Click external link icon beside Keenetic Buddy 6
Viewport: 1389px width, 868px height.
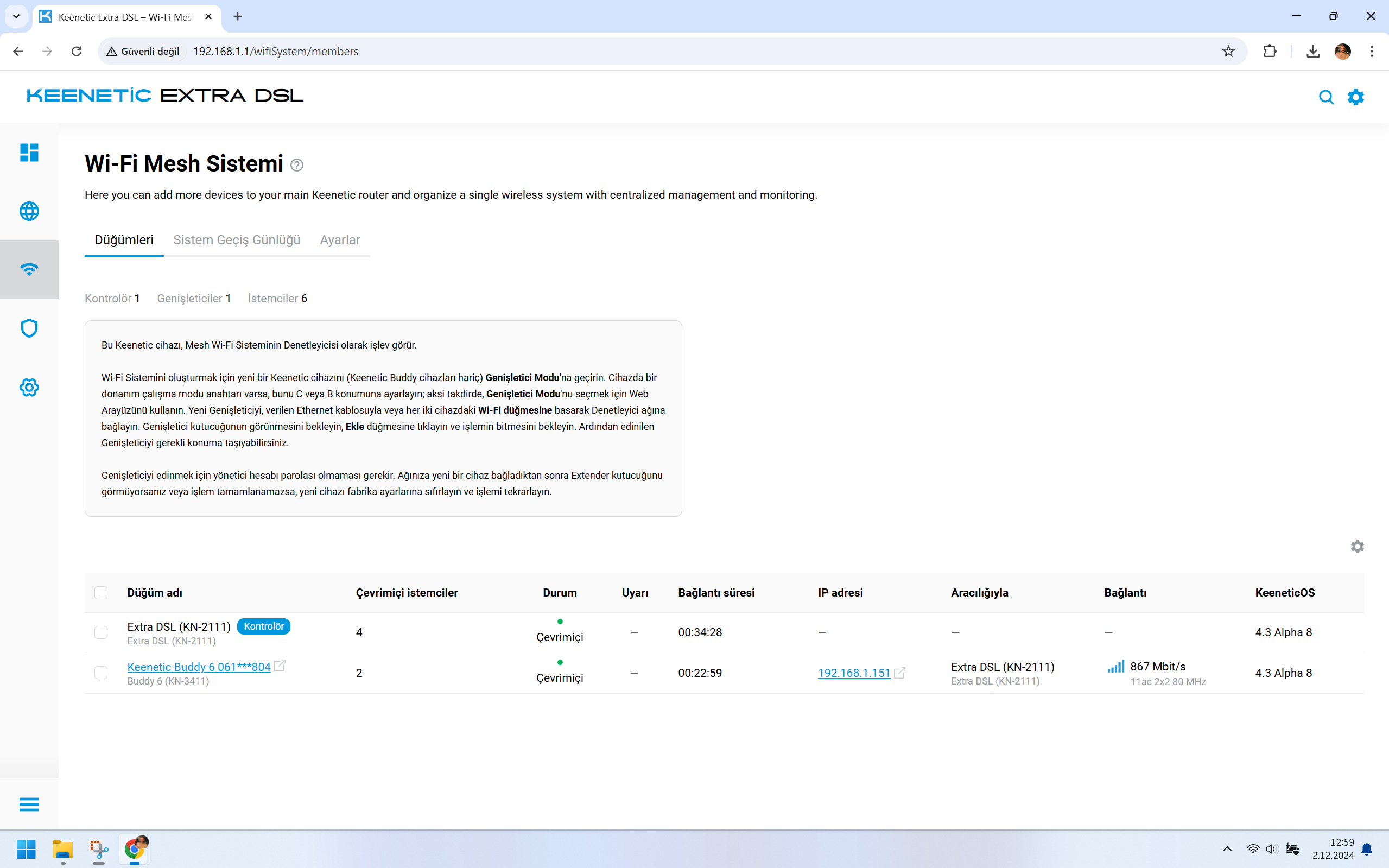pyautogui.click(x=280, y=666)
